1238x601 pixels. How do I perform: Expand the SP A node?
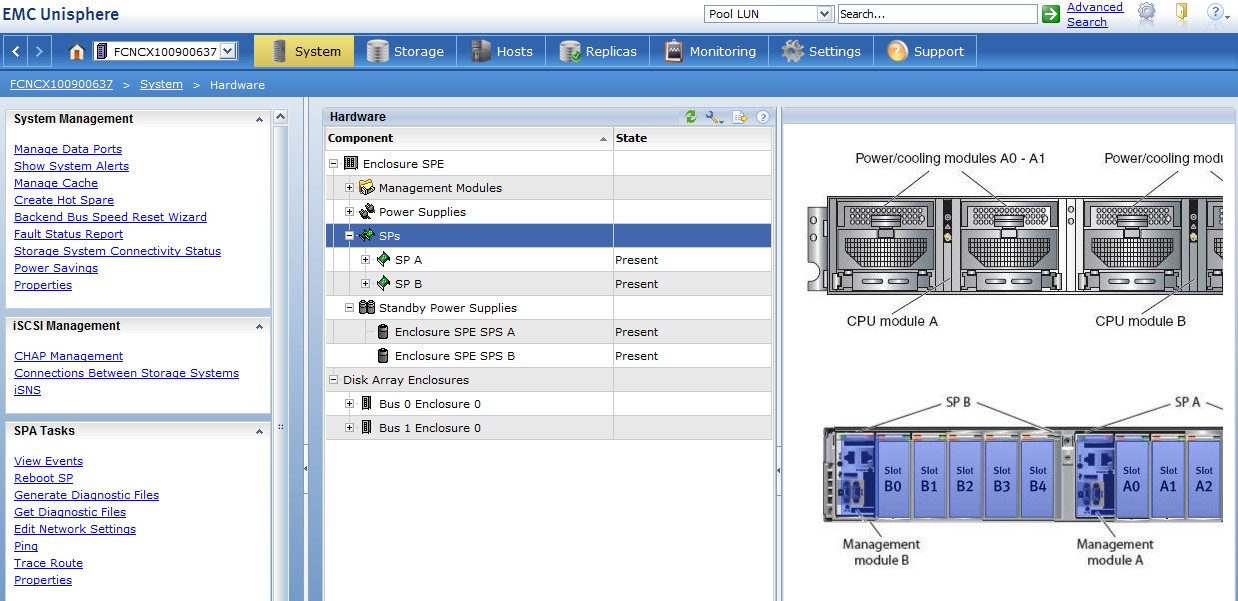(x=366, y=259)
